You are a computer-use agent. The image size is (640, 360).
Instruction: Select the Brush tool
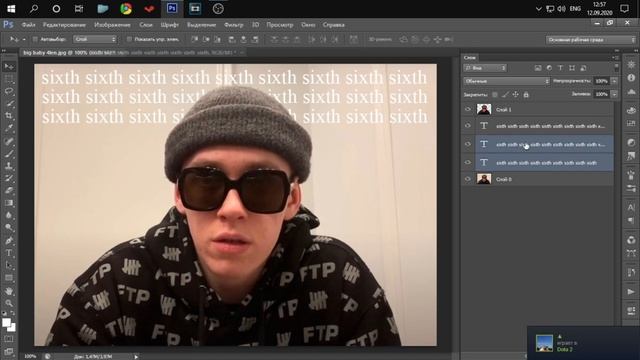pyautogui.click(x=9, y=154)
